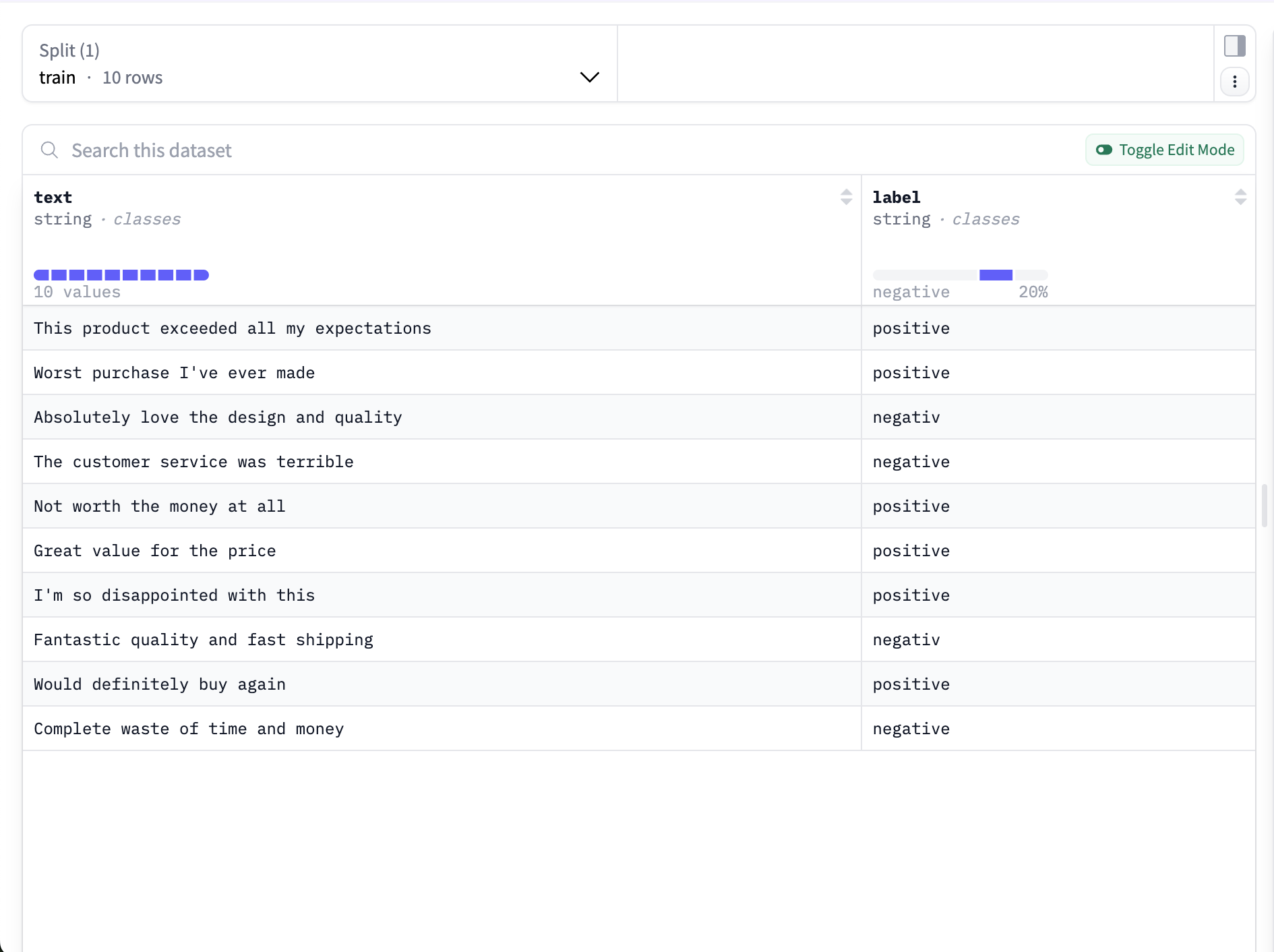Sort the text column using its sort arrows
1274x952 pixels.
846,197
